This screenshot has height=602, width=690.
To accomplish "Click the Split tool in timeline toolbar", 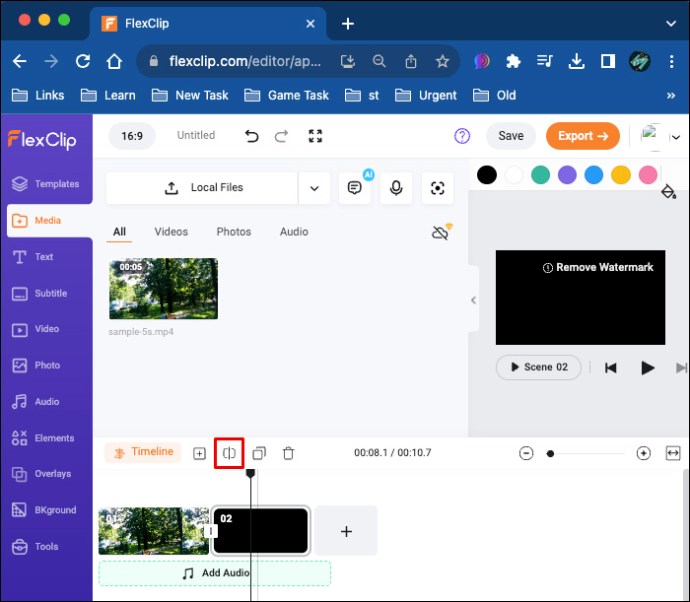I will (x=229, y=453).
